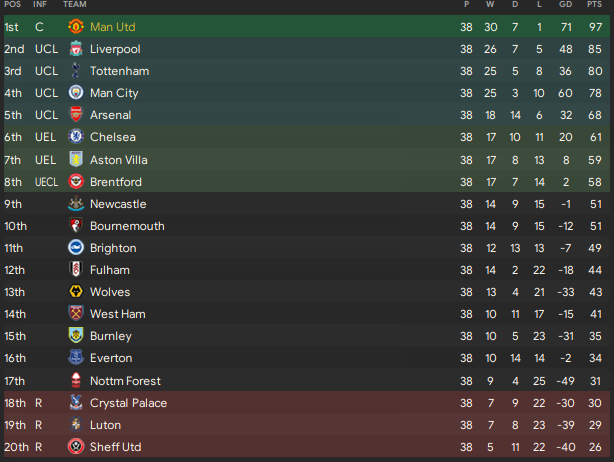Viewport: 614px width, 462px height.
Task: Select the Nottm Forest team name
Action: (125, 381)
